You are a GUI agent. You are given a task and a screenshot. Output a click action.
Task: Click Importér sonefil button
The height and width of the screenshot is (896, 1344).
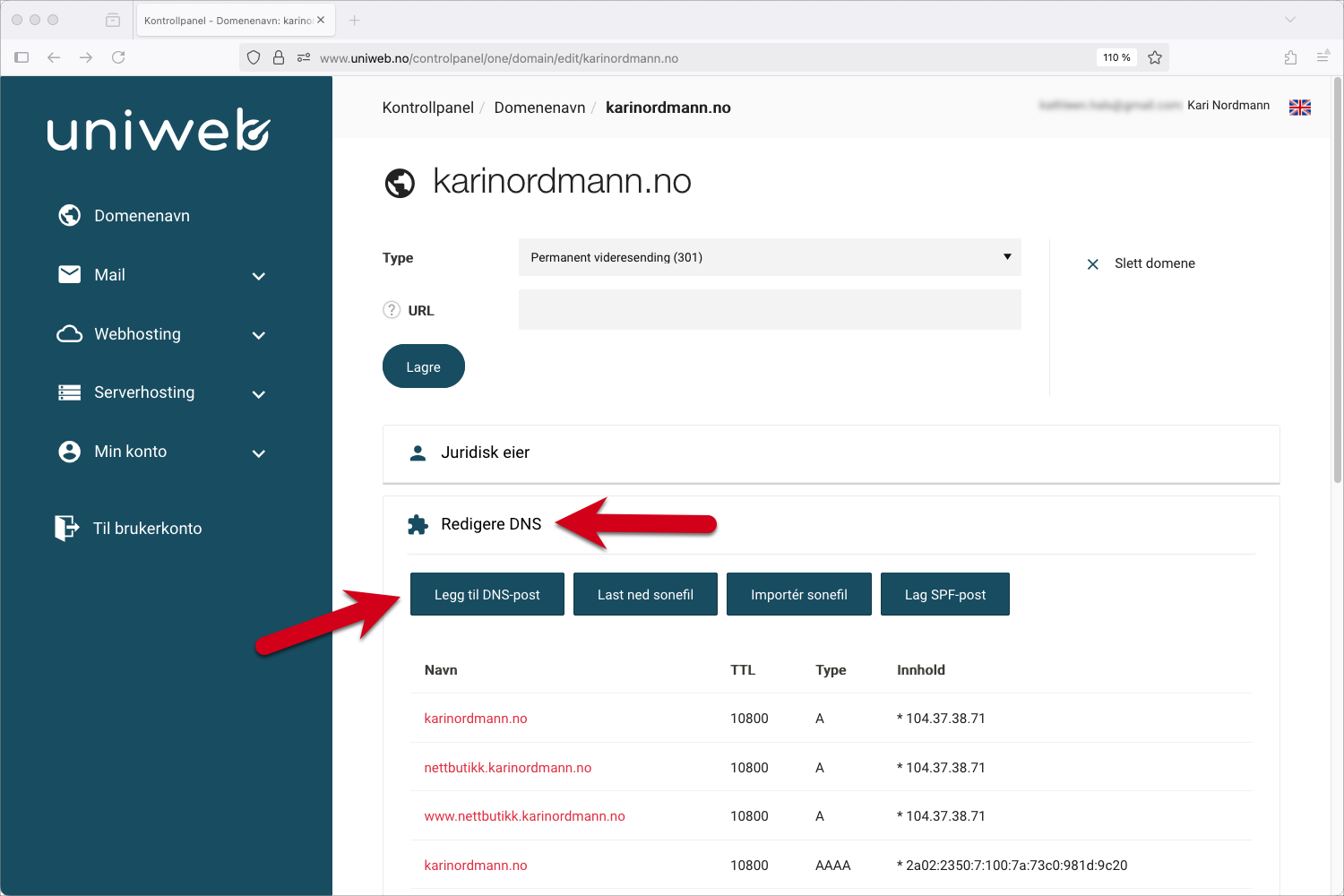click(799, 594)
